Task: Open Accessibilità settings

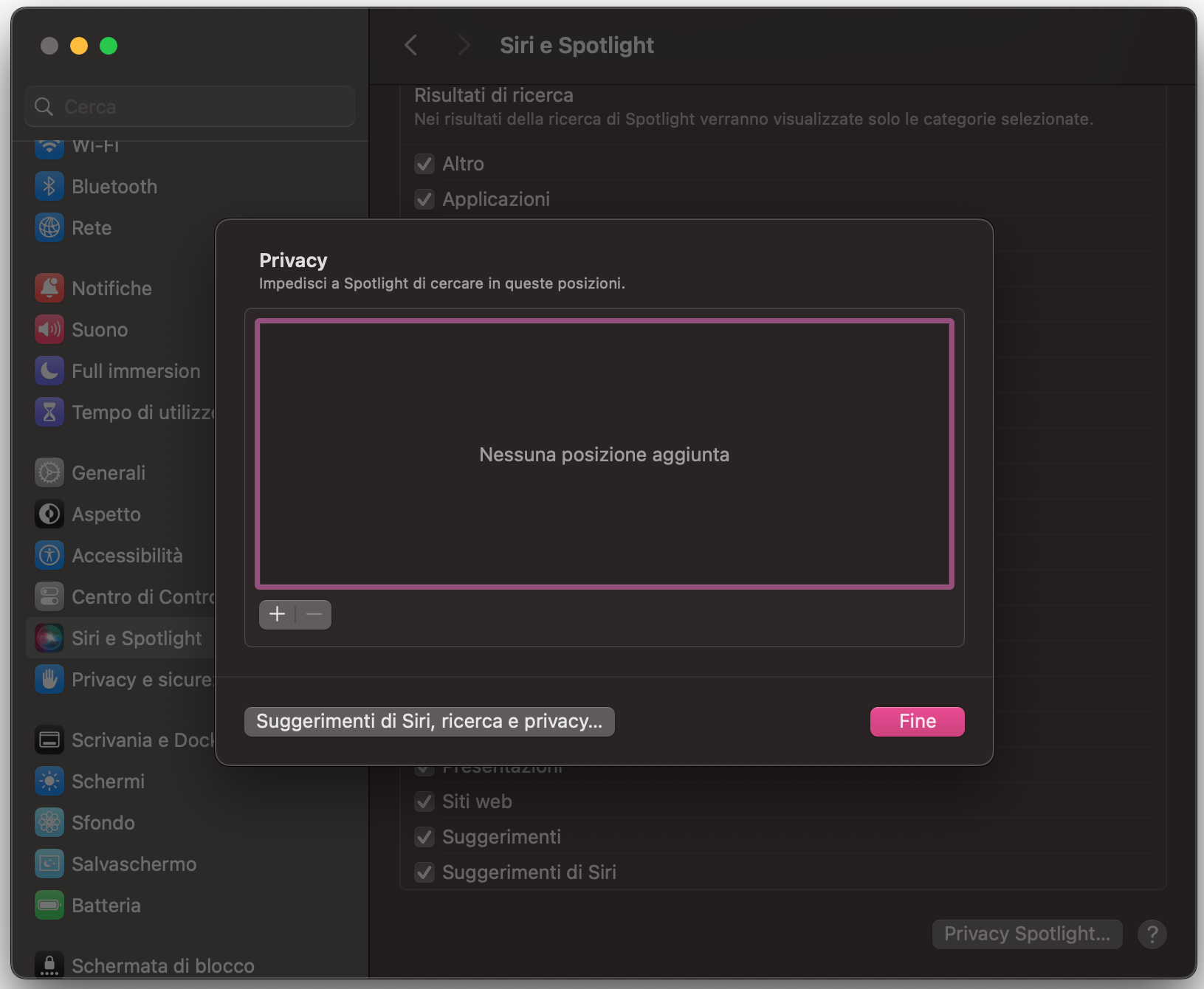Action: click(49, 555)
